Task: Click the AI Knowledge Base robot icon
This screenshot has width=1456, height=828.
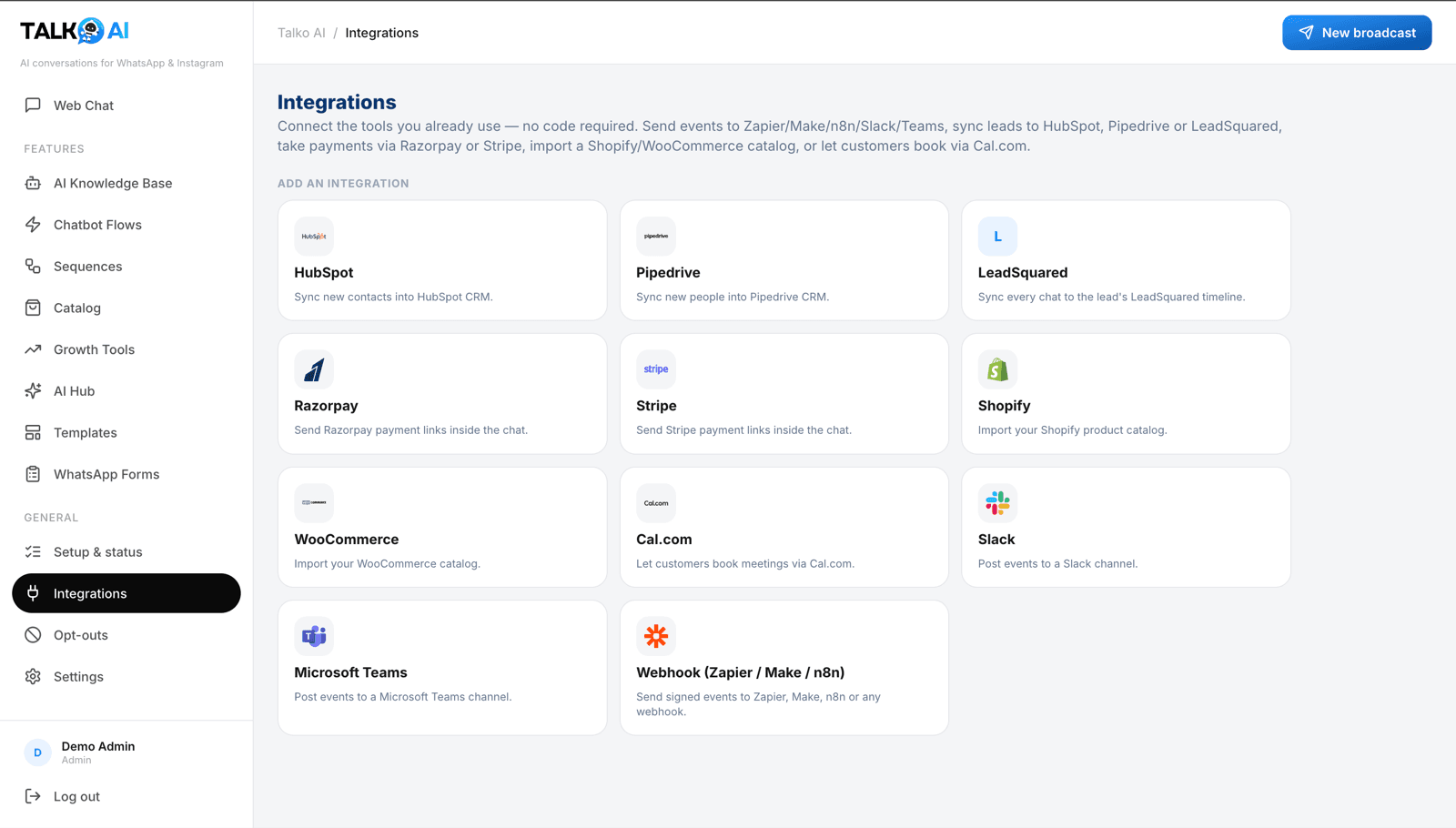Action: pyautogui.click(x=33, y=183)
